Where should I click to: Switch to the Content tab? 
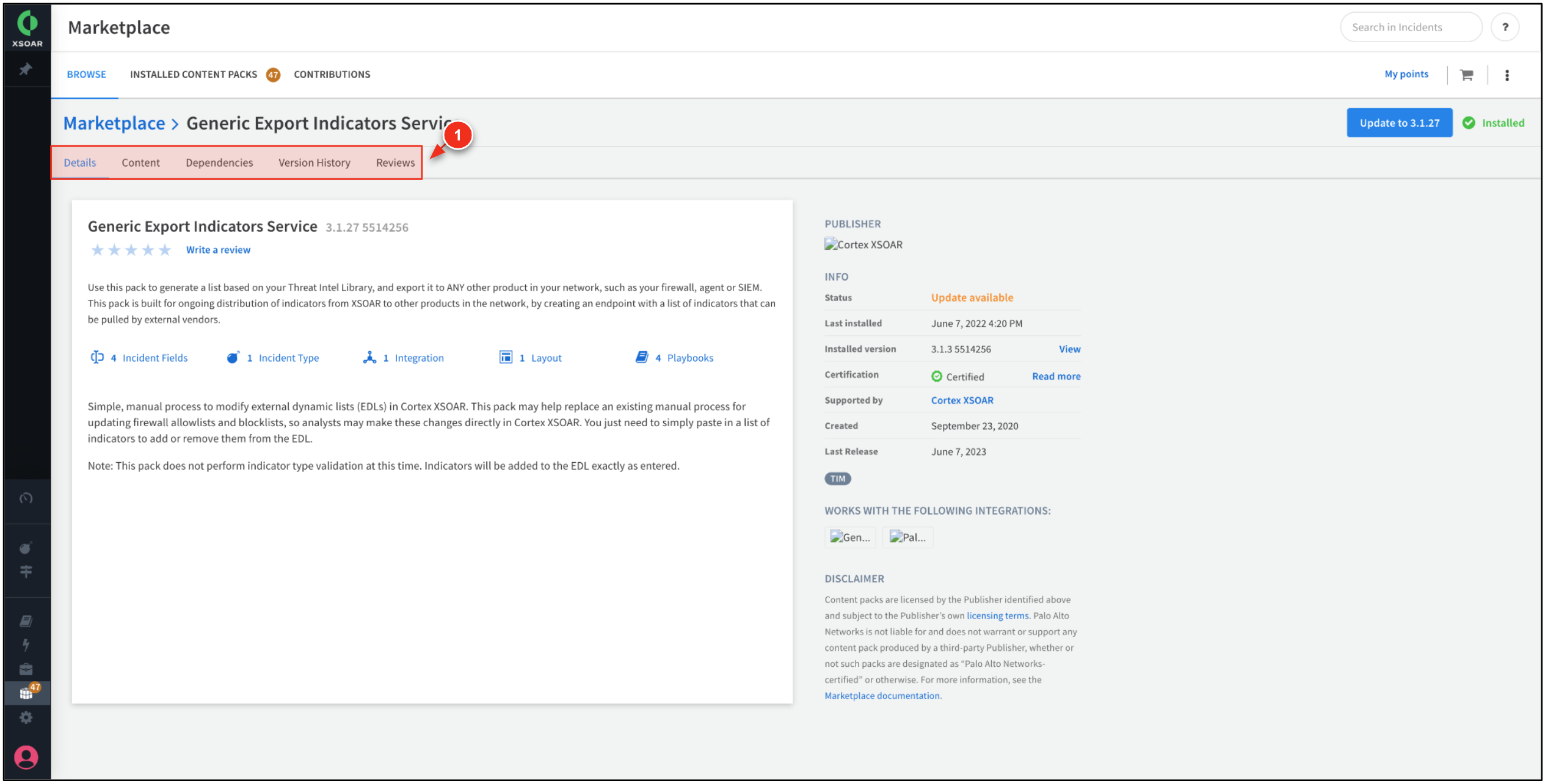140,163
